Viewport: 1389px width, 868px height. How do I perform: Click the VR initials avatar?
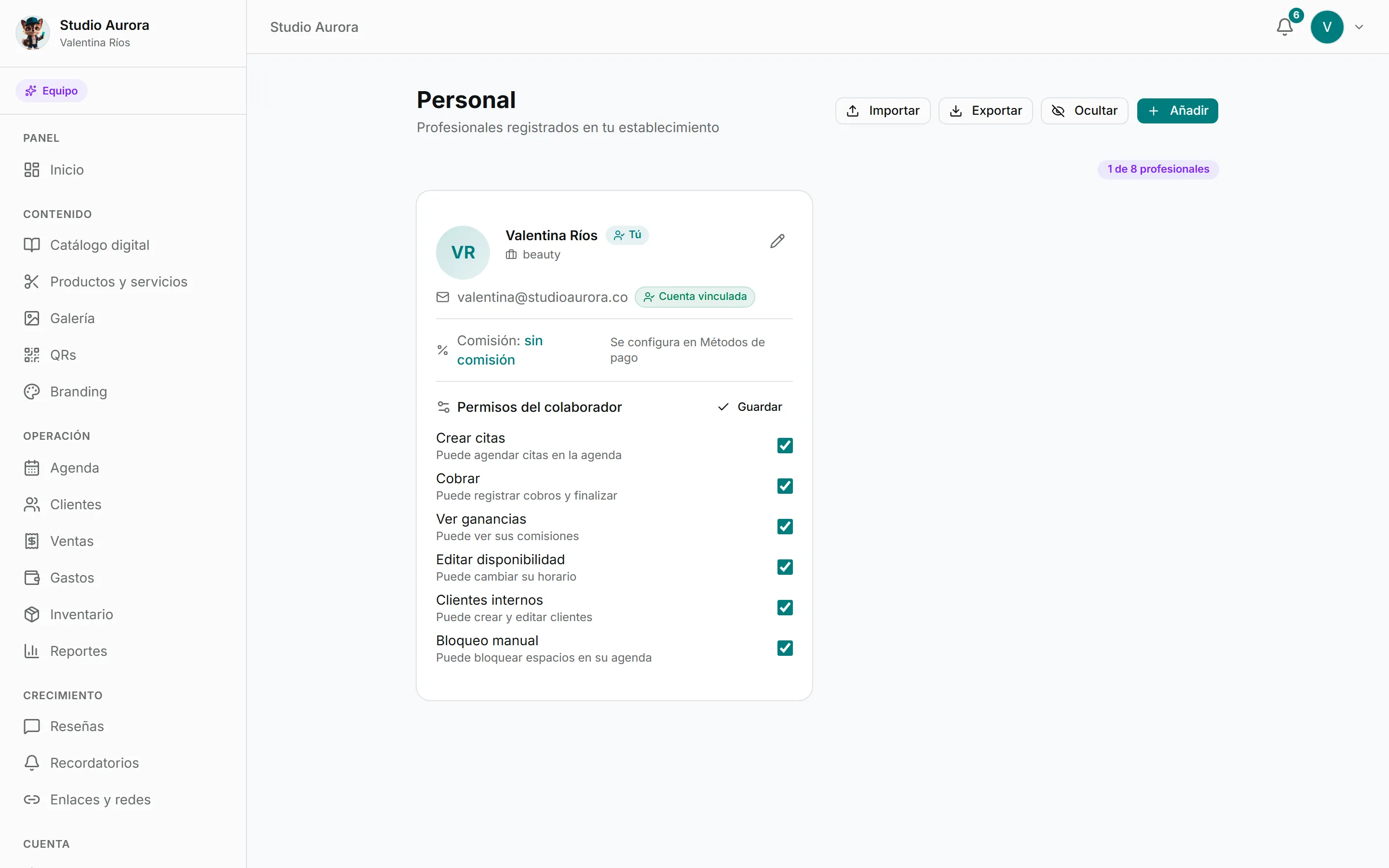tap(463, 252)
